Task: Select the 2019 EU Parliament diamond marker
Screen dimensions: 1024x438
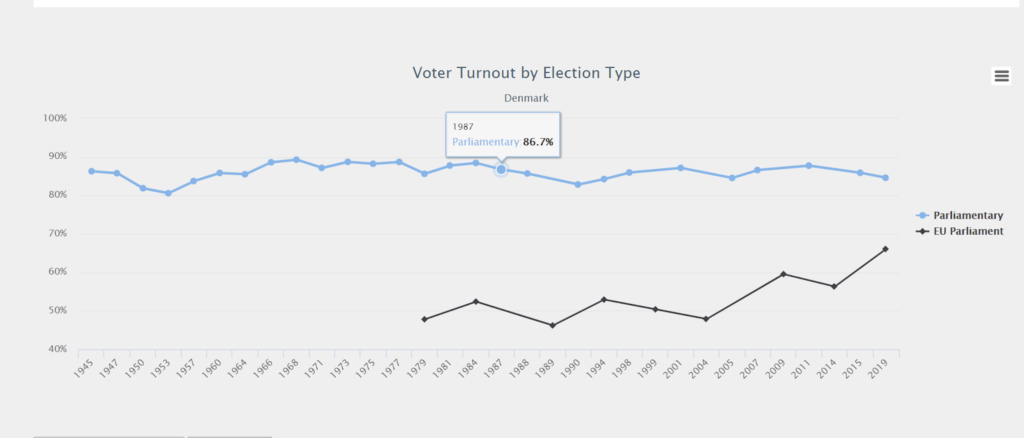Action: (885, 249)
